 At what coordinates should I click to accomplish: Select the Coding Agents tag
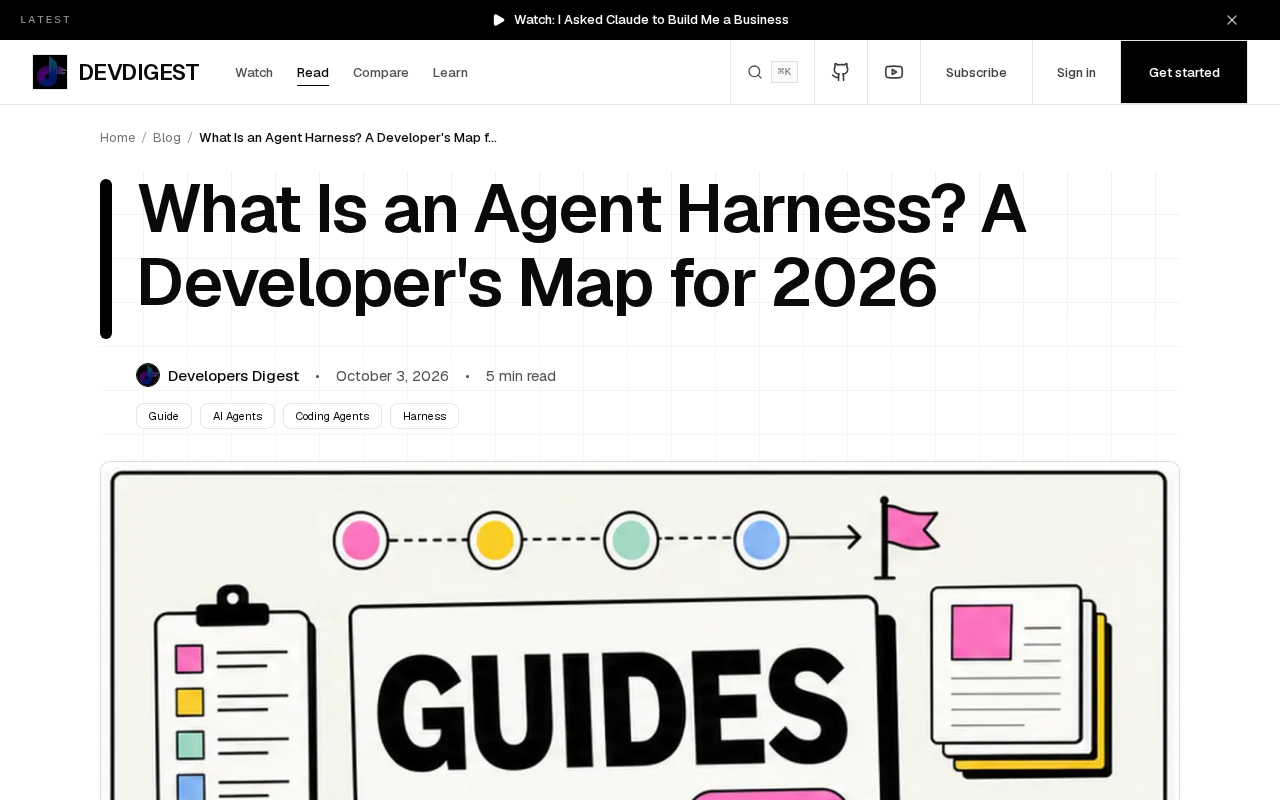click(x=332, y=416)
